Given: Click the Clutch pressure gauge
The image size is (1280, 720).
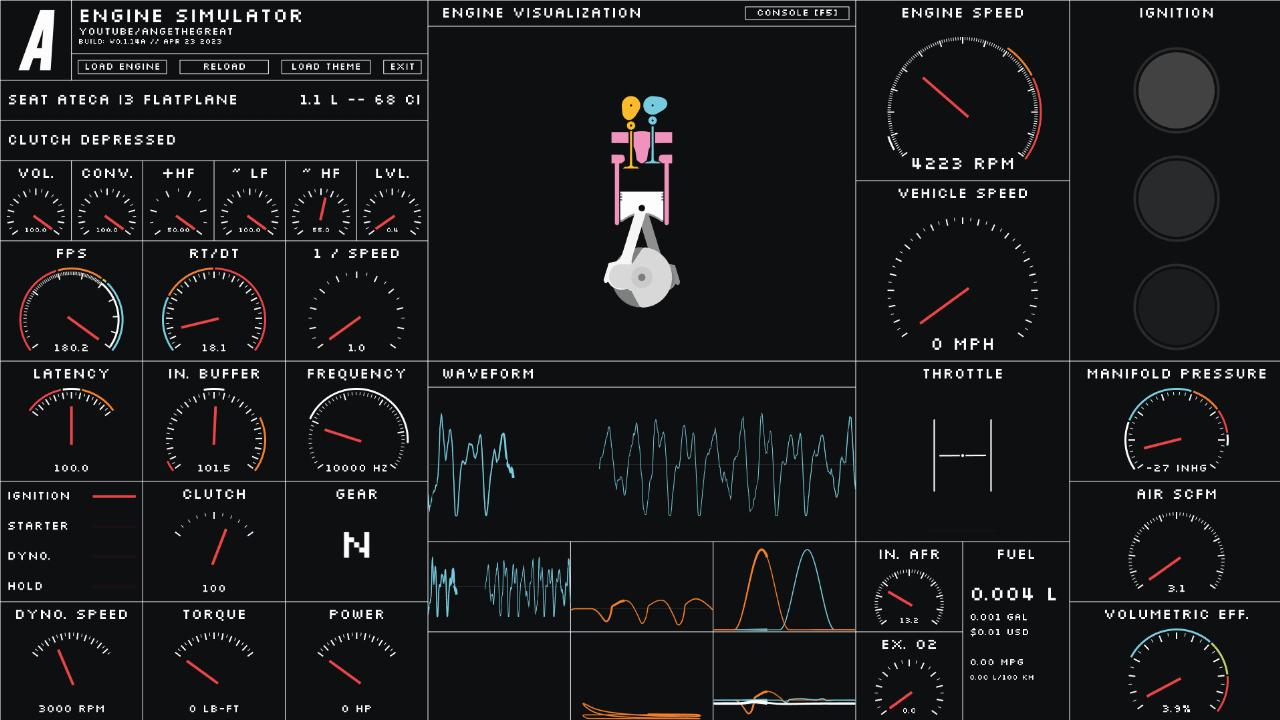Looking at the screenshot, I should click(214, 545).
